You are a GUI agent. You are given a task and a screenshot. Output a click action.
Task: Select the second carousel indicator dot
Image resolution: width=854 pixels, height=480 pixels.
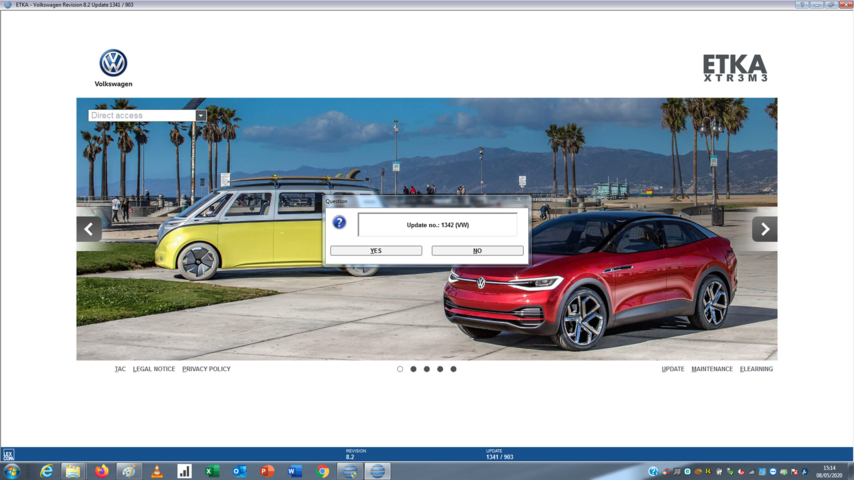[413, 369]
